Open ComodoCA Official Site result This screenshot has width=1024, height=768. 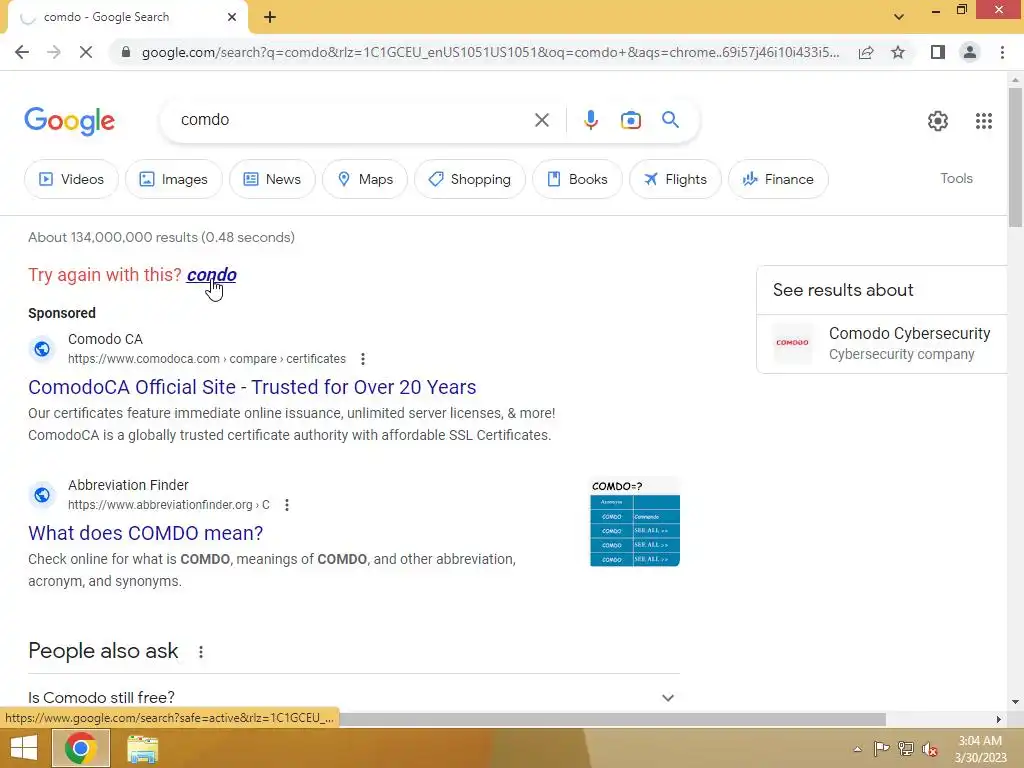252,387
